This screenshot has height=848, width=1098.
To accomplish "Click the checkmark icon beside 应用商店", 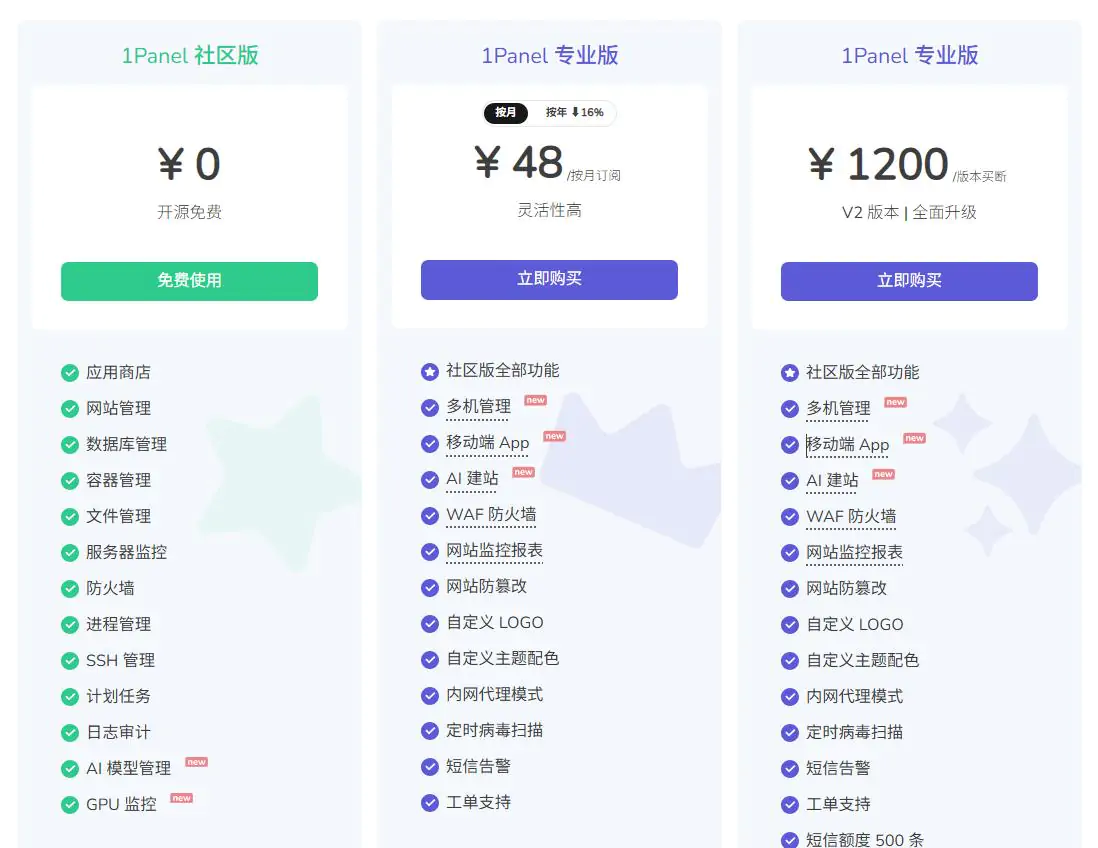I will [69, 372].
